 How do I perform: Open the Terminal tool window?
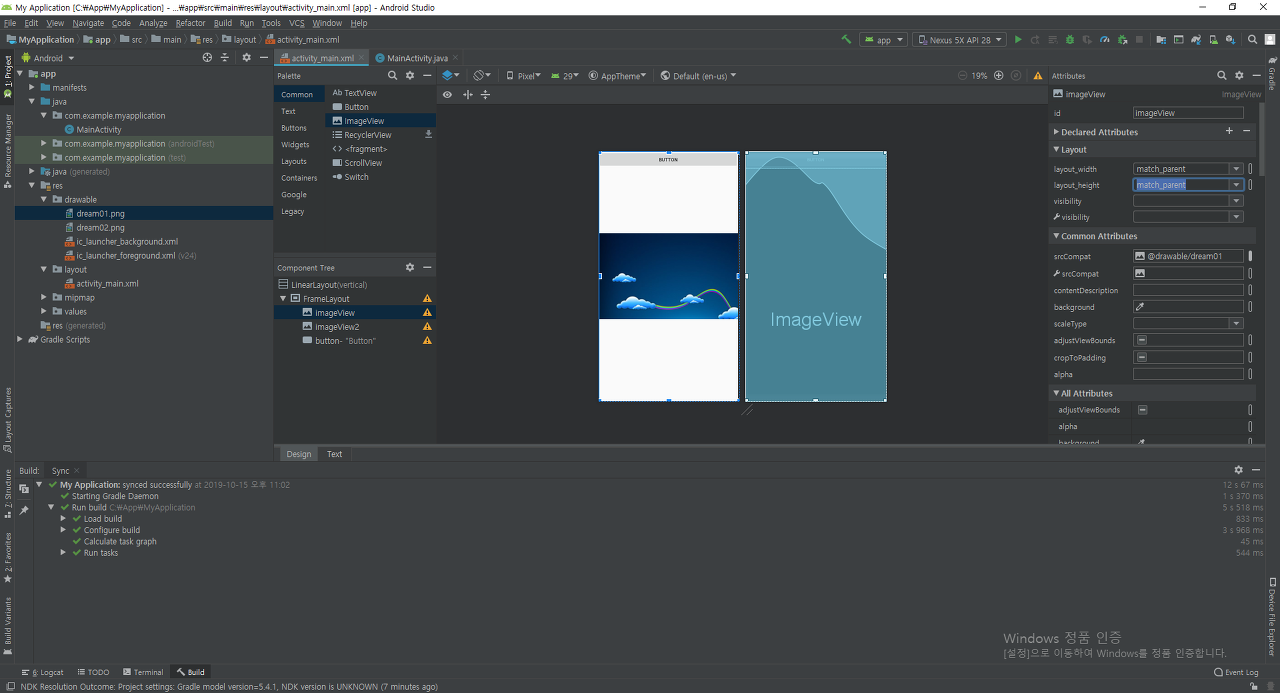tap(142, 672)
